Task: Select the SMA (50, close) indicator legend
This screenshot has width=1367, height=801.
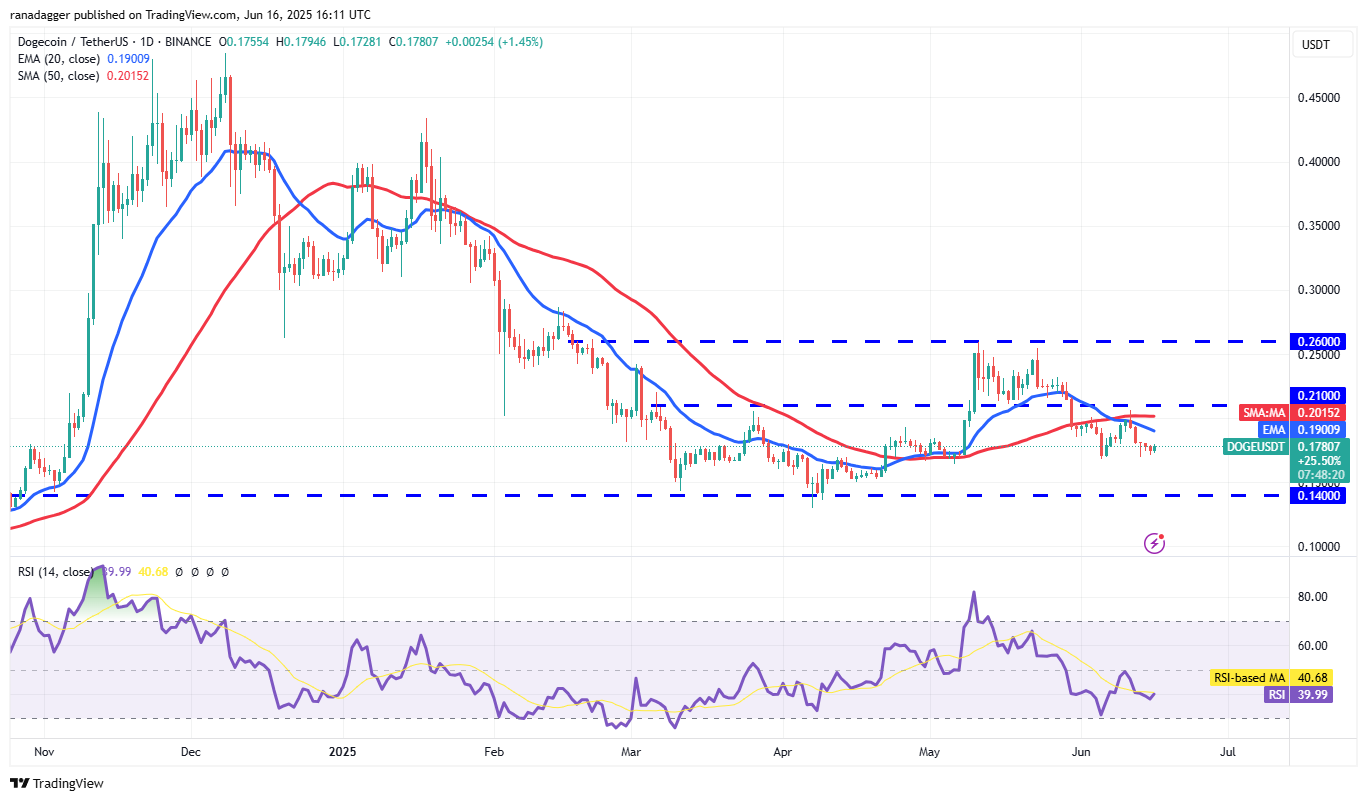Action: coord(60,76)
